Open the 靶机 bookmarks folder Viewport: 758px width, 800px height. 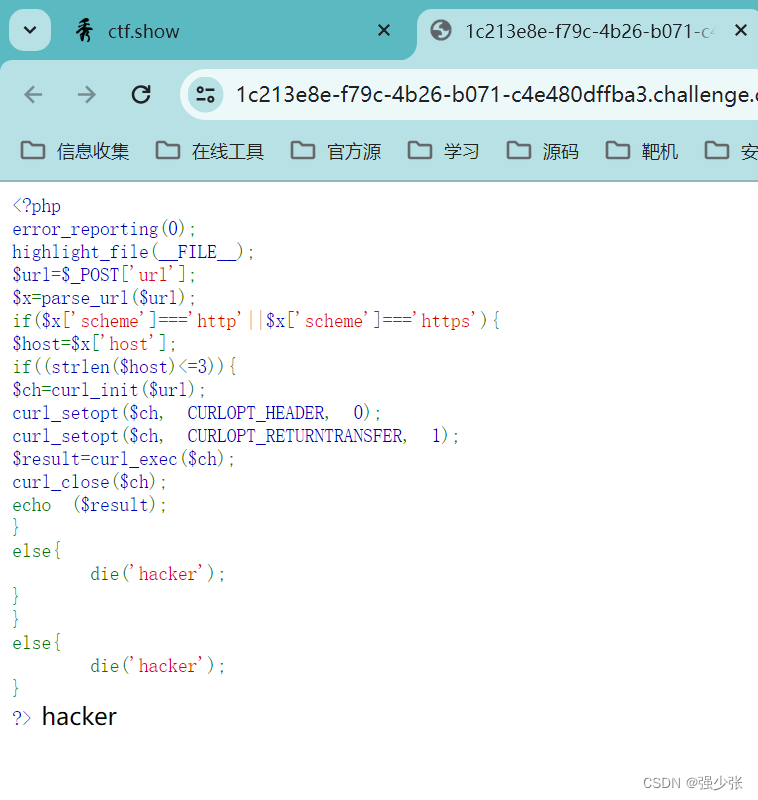click(x=642, y=151)
